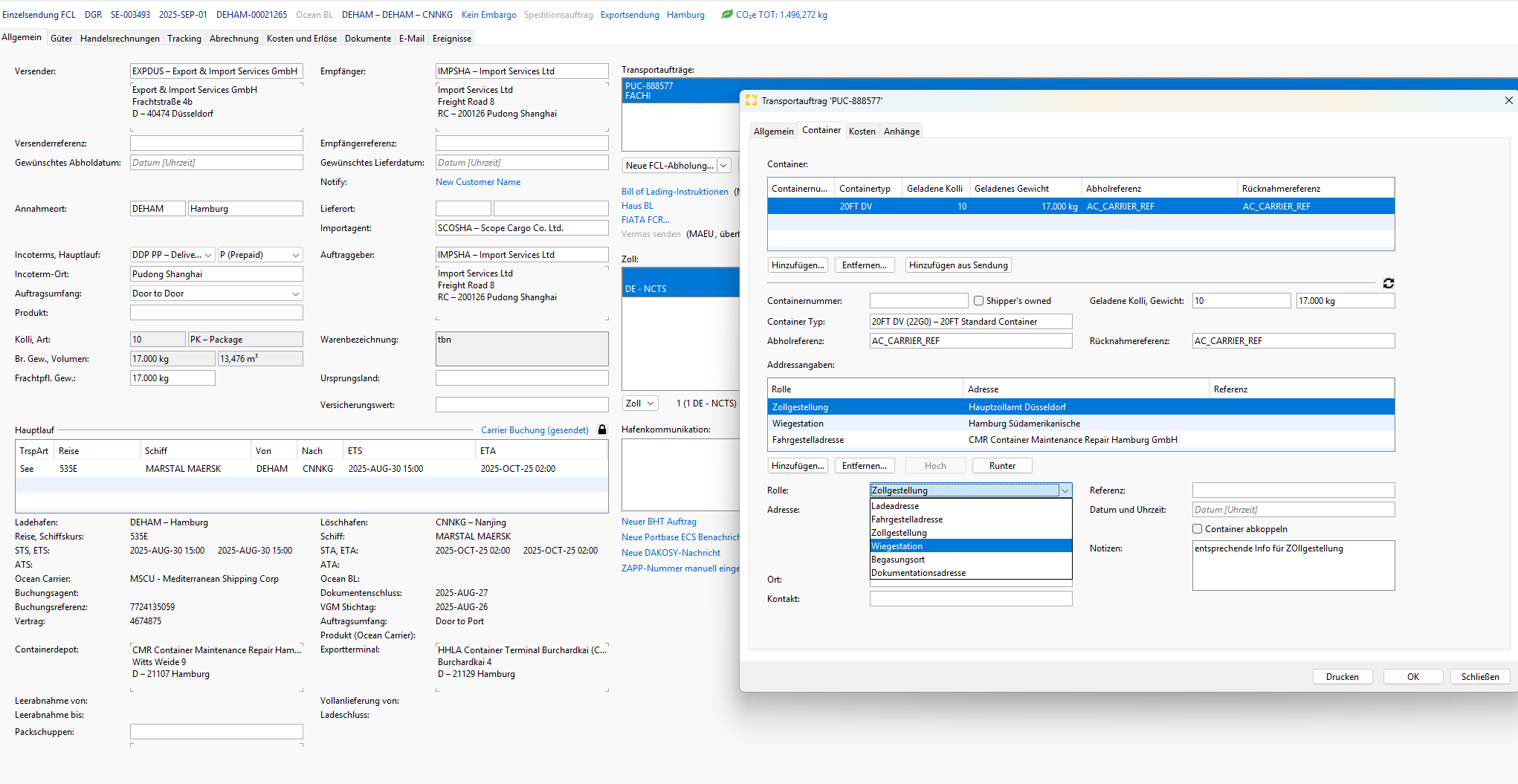Image resolution: width=1518 pixels, height=784 pixels.
Task: Open the P (Prepaid) incoterms dropdown
Action: click(295, 255)
